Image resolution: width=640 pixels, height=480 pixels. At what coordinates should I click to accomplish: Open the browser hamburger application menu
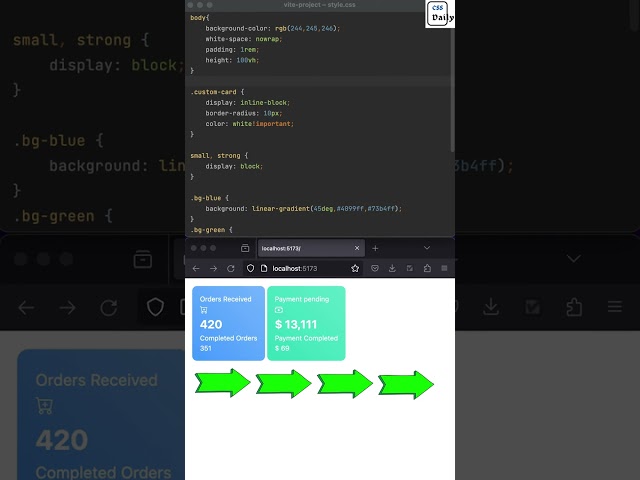(x=444, y=268)
